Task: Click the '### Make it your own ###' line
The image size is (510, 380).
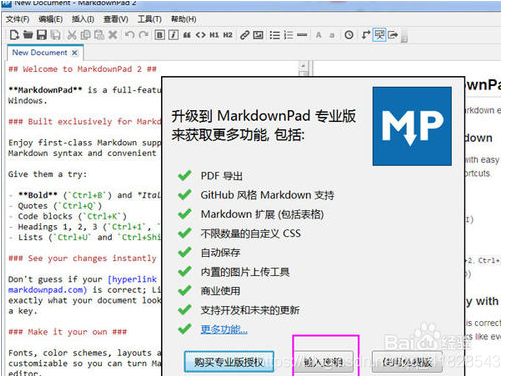Action: (x=67, y=332)
